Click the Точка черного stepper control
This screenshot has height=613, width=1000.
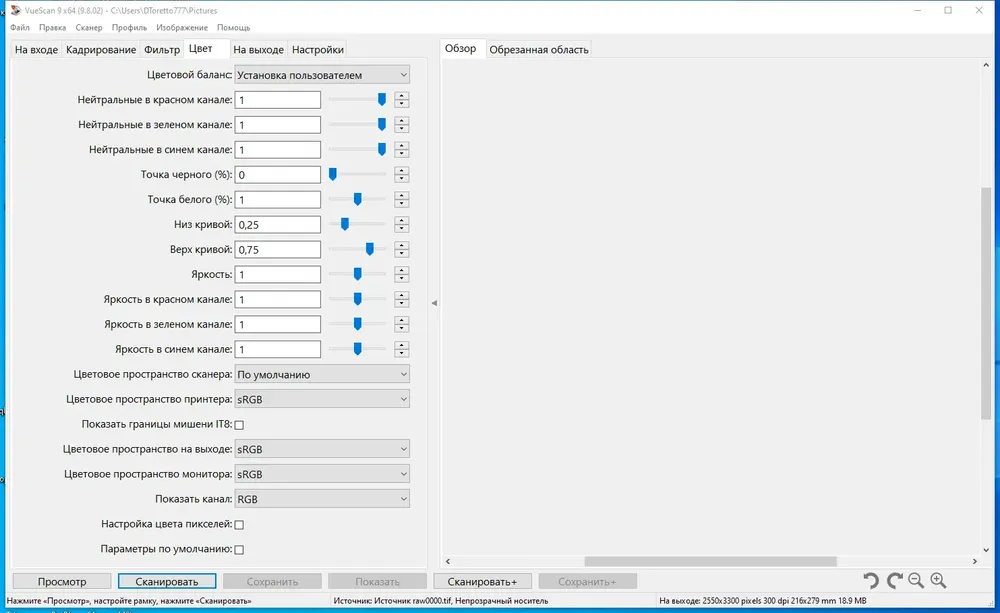coord(401,174)
